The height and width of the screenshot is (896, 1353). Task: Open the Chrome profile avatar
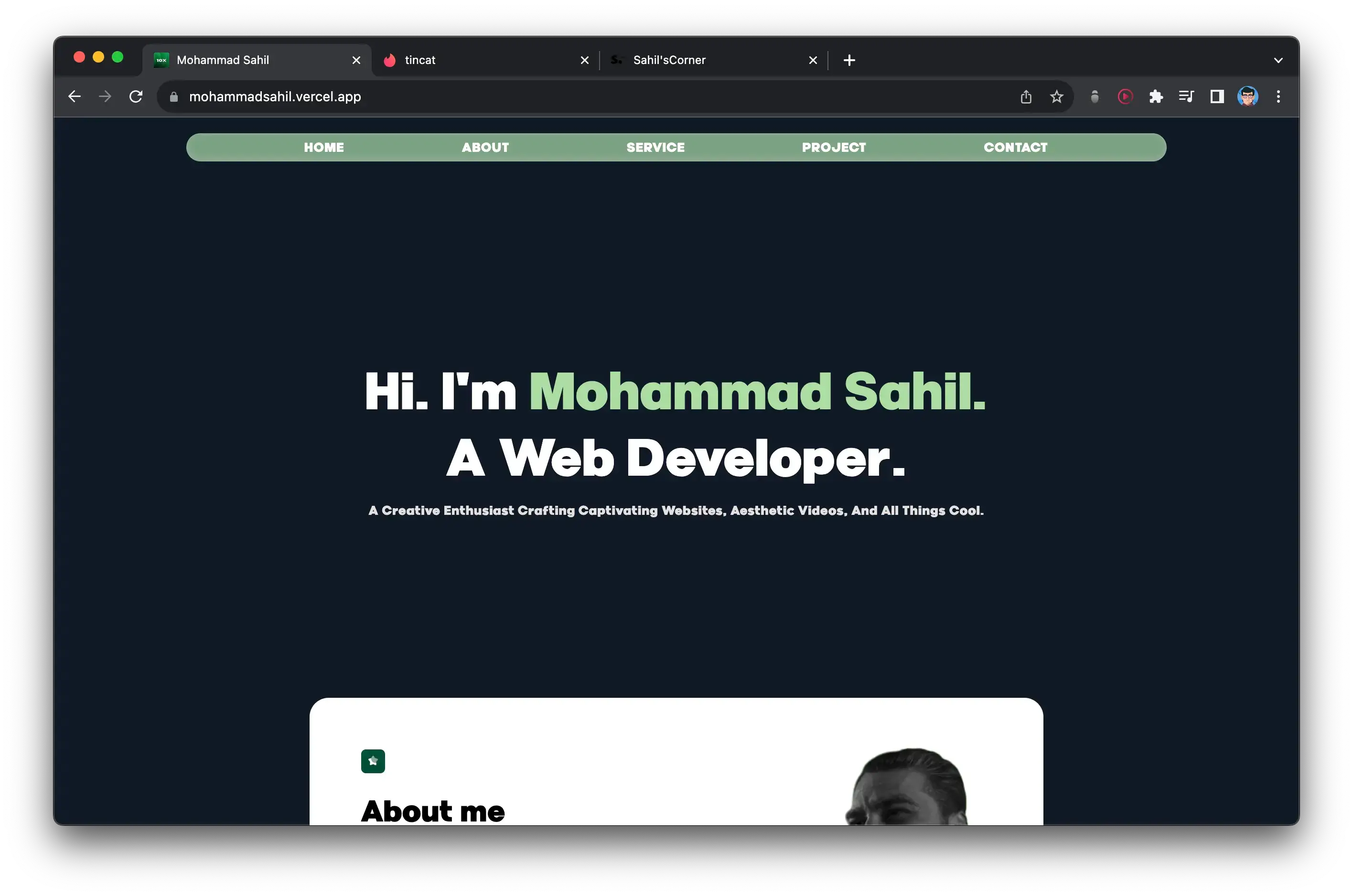tap(1248, 96)
